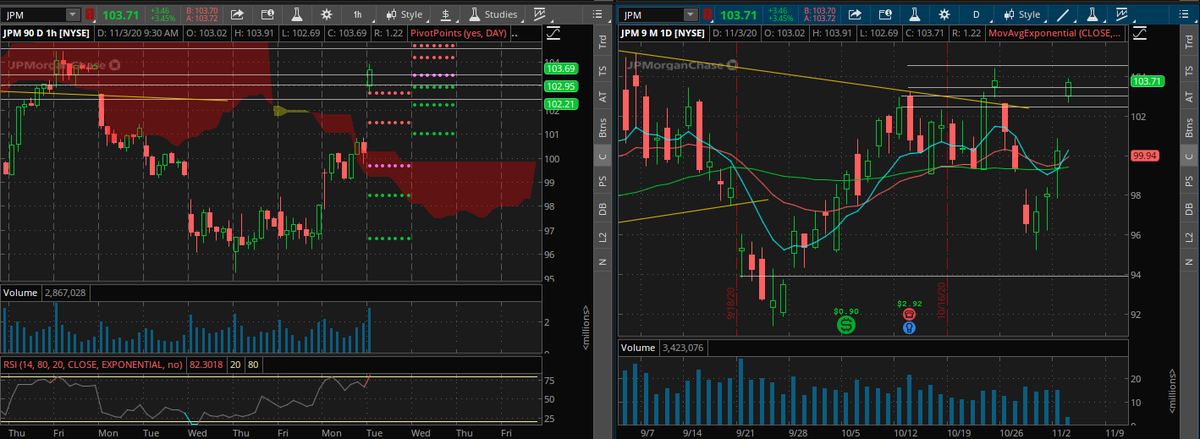Screen dimensions: 1200x439
Task: Open the list menu icon in right chart
Action: pos(1183,15)
